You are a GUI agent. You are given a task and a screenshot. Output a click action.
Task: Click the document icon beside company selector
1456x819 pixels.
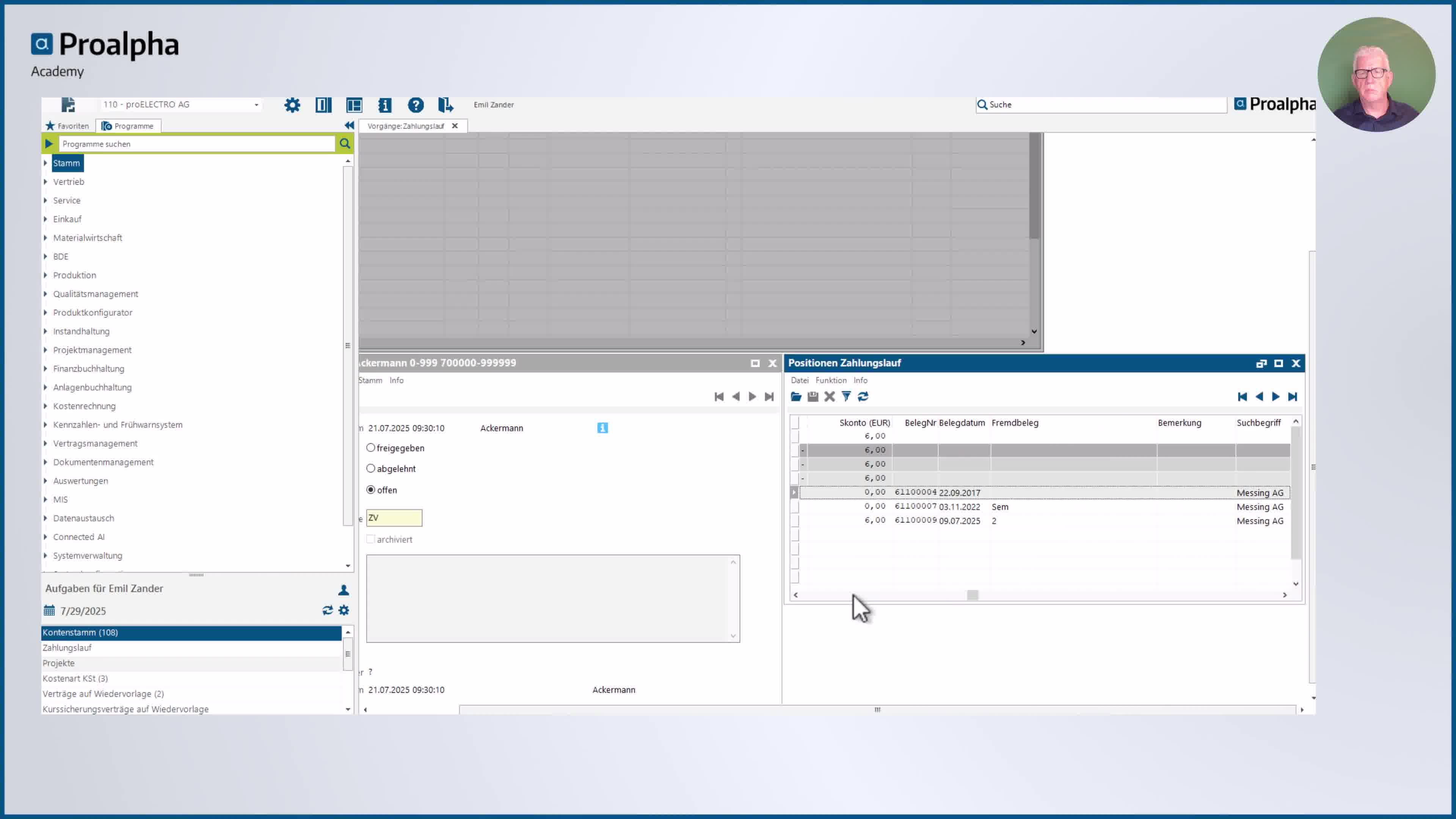click(x=68, y=105)
